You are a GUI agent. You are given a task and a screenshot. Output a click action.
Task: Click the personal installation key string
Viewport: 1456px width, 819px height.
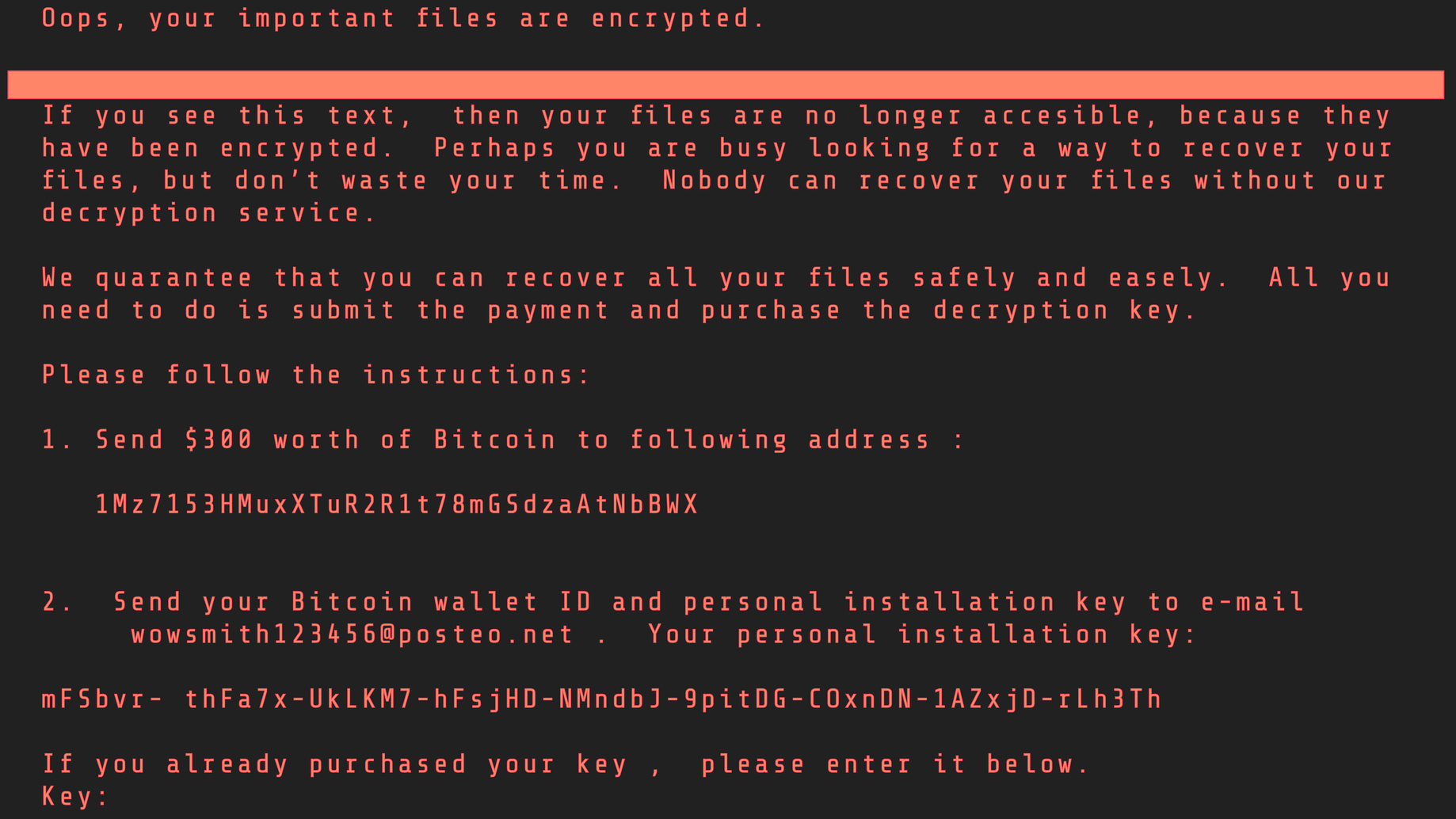click(602, 699)
